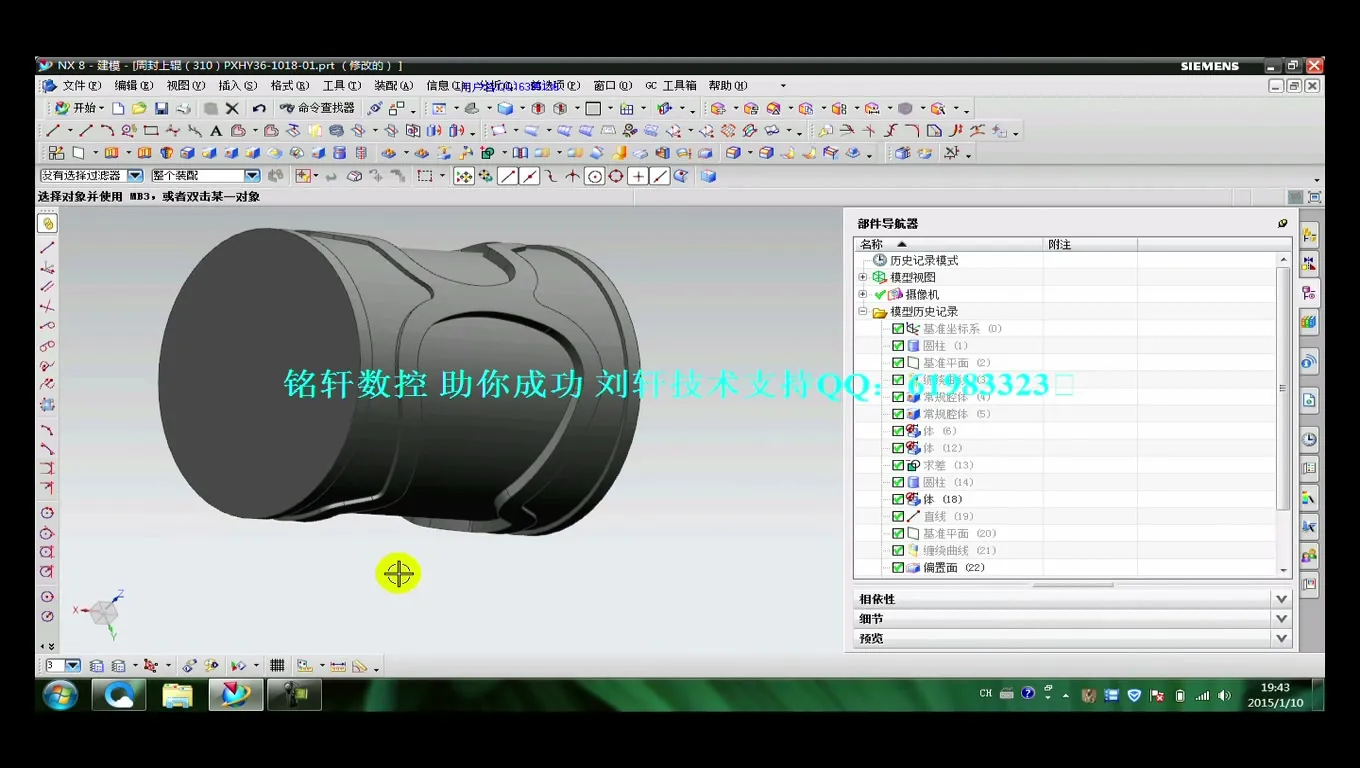Open file with the folder icon
The height and width of the screenshot is (768, 1360).
pyautogui.click(x=139, y=108)
